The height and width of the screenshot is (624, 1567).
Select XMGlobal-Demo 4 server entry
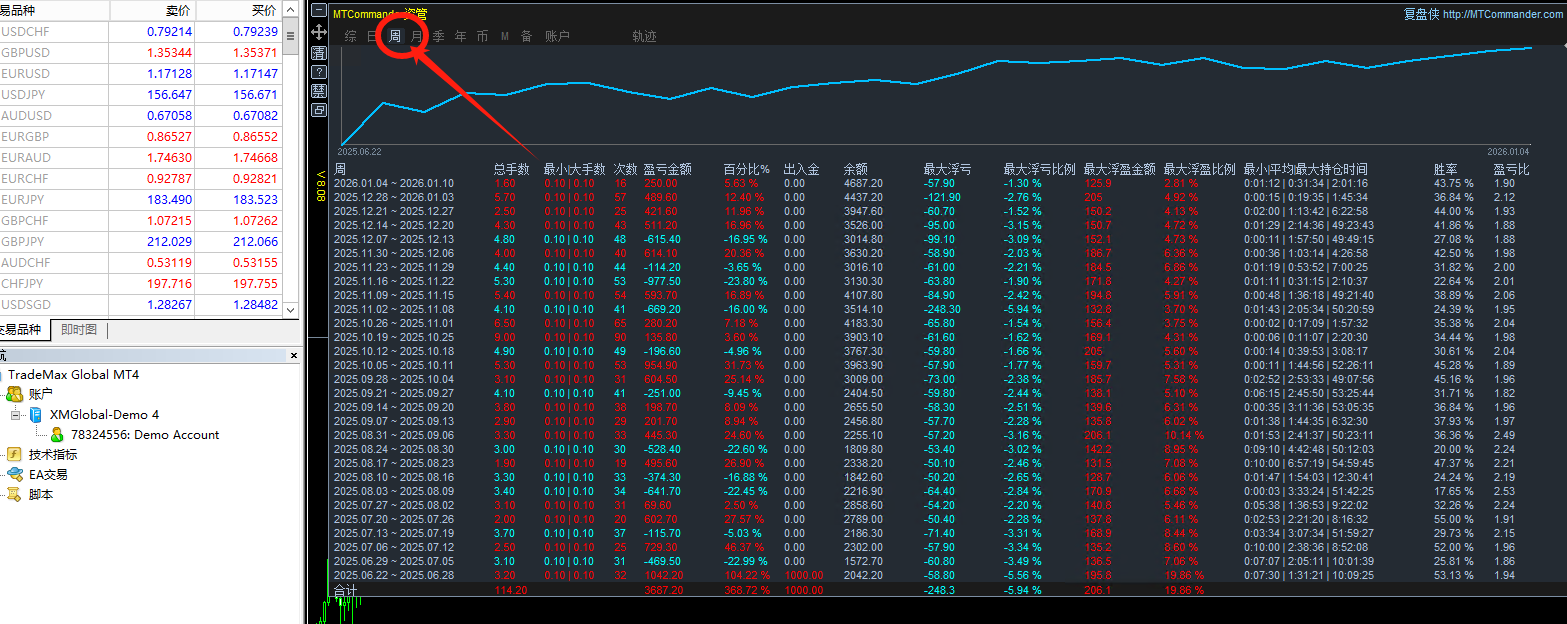[x=104, y=414]
